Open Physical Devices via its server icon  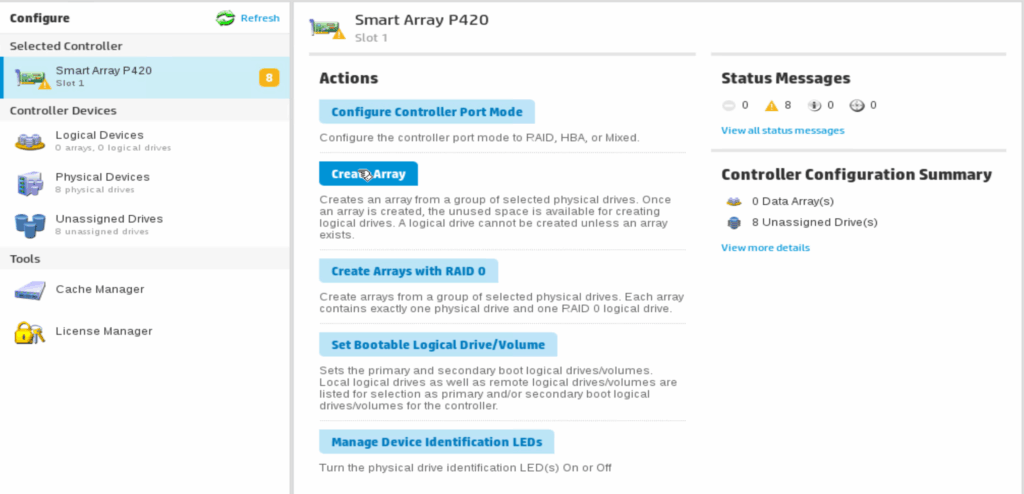pyautogui.click(x=30, y=183)
